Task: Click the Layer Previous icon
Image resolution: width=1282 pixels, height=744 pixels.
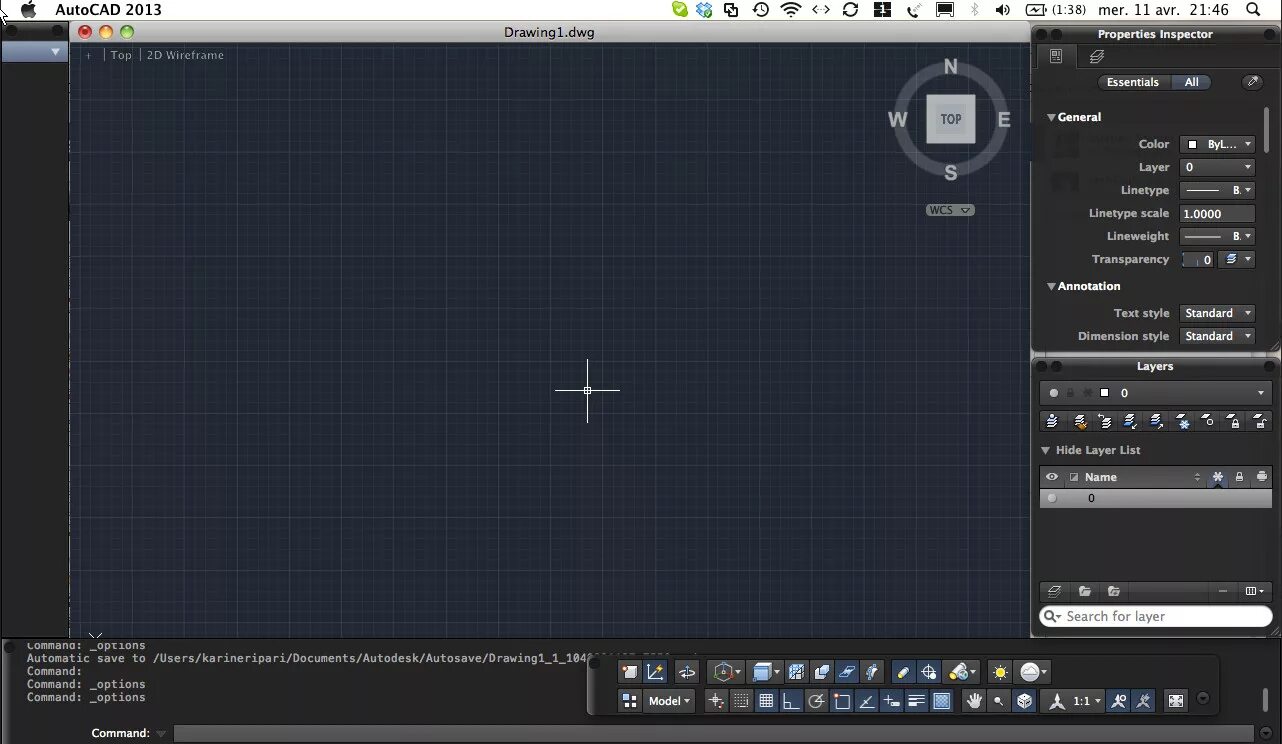Action: [x=1104, y=421]
